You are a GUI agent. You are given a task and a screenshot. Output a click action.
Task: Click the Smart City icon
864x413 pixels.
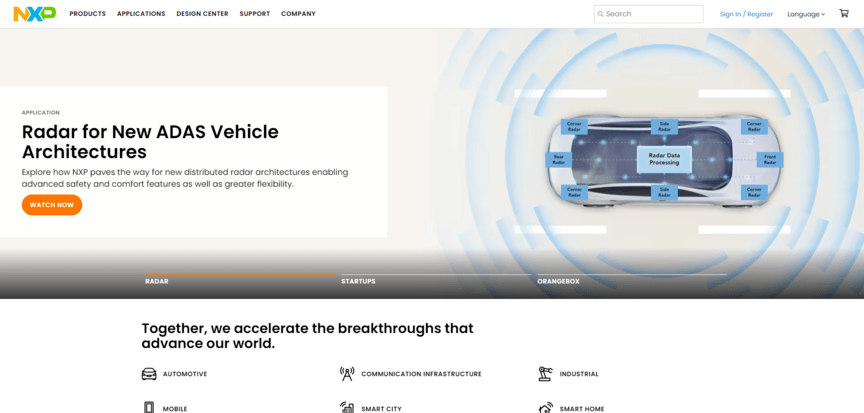pyautogui.click(x=347, y=407)
